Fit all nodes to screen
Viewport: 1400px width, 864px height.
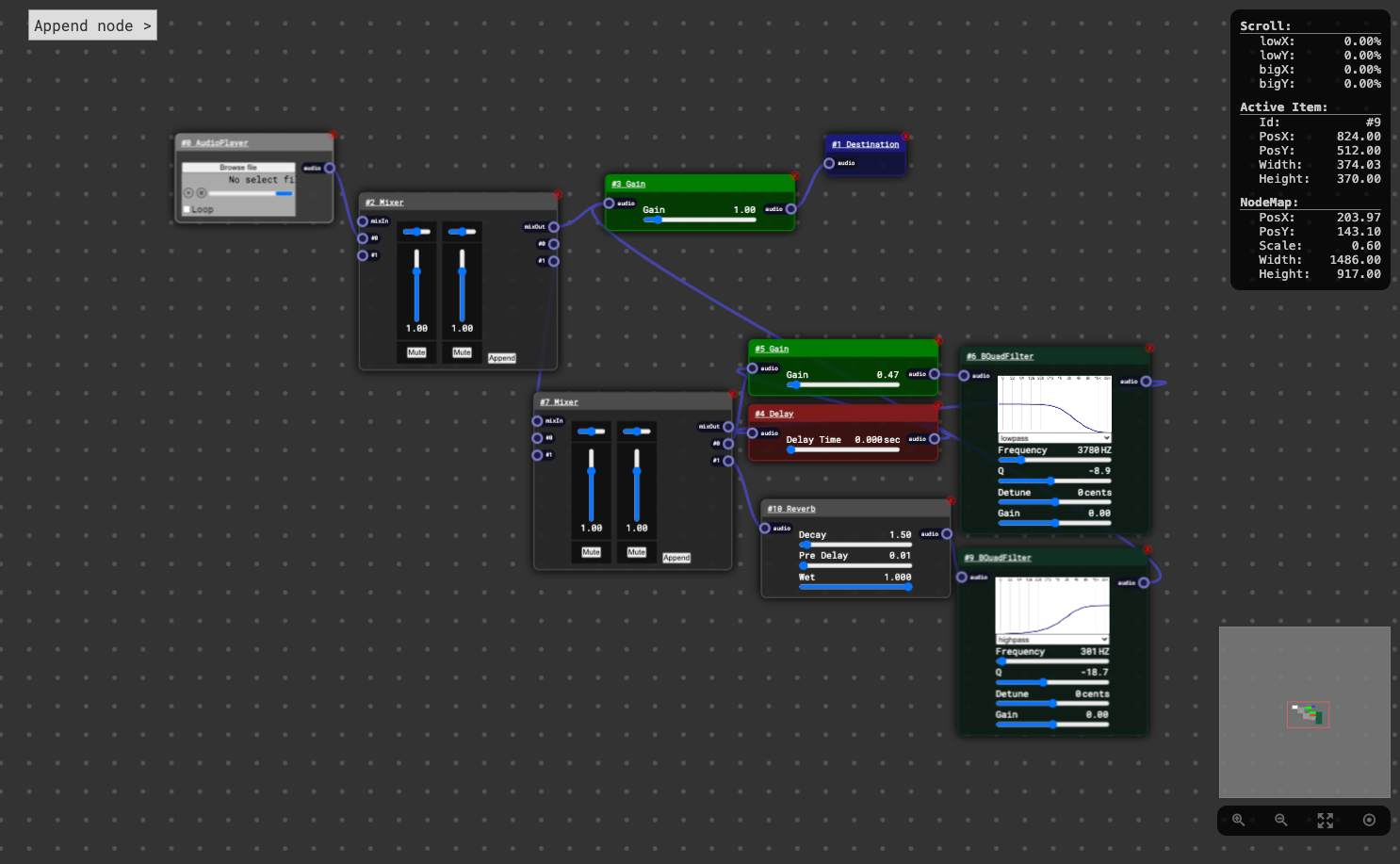pos(1326,820)
